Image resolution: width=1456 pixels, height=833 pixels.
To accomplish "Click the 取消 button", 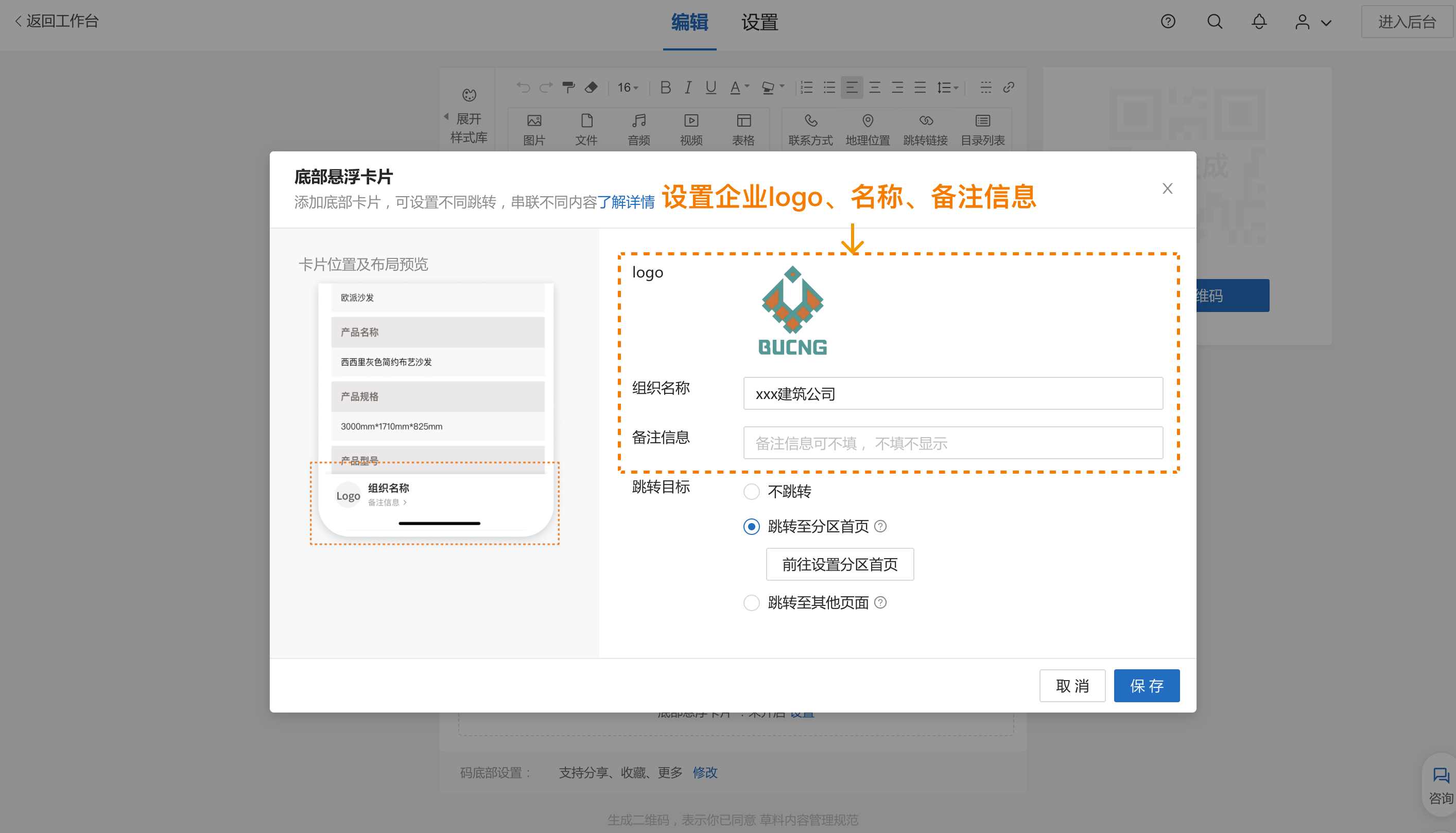I will tap(1072, 685).
